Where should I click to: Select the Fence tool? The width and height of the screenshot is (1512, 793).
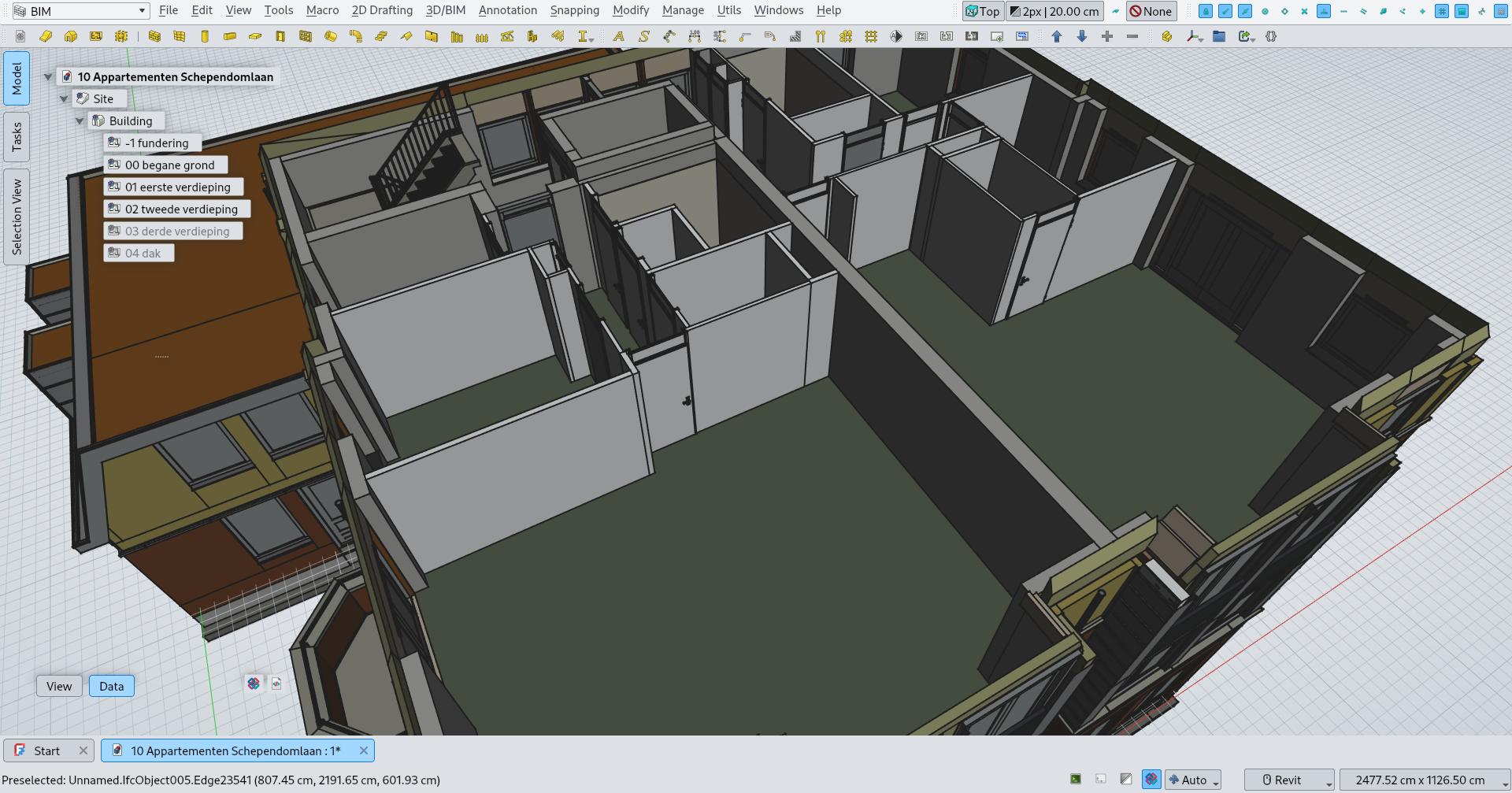click(482, 36)
